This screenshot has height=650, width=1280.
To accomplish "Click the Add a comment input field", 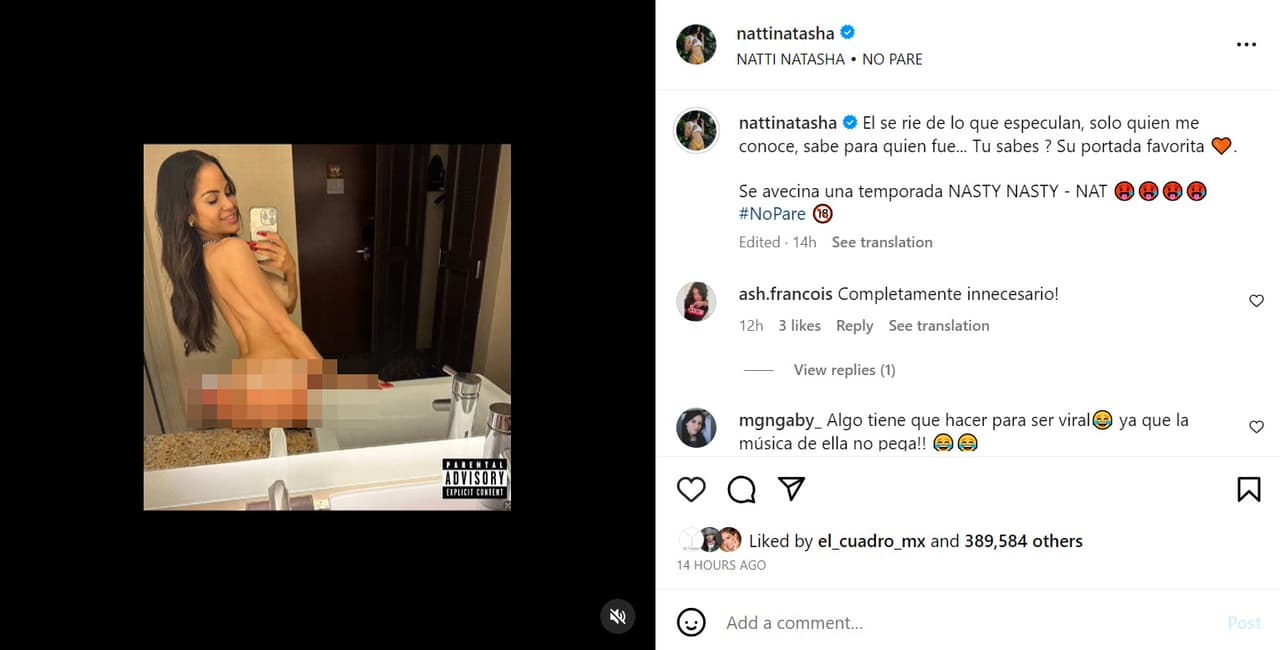I will (x=794, y=622).
